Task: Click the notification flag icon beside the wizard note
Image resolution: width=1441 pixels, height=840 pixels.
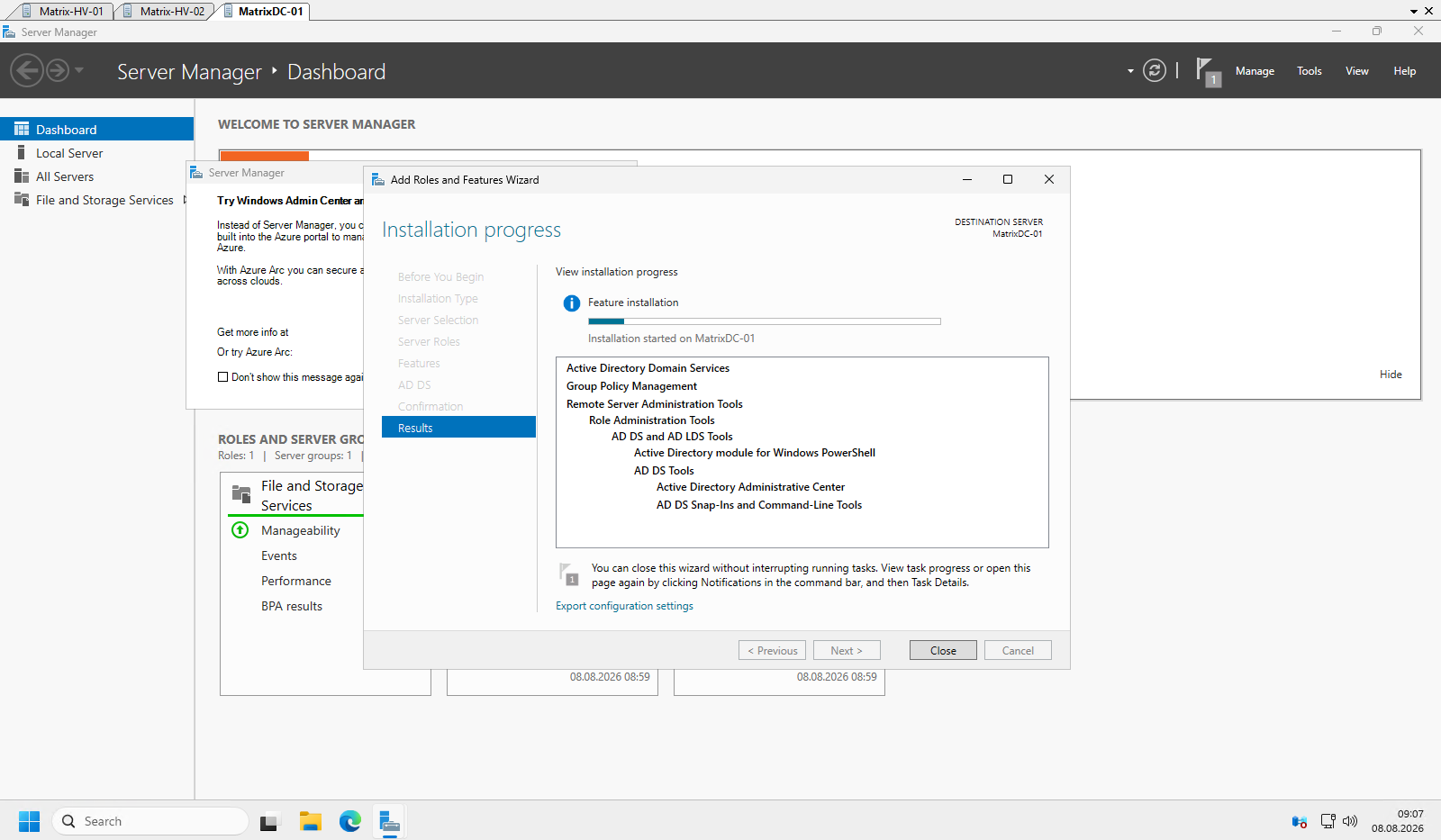Action: 569,574
